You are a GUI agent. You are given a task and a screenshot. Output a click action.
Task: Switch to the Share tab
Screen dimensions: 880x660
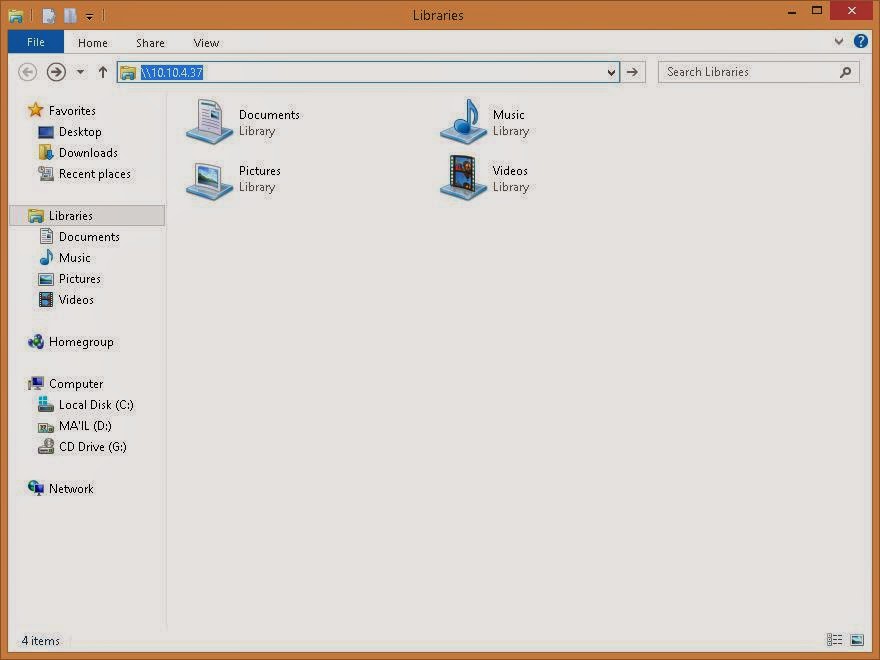[x=150, y=42]
